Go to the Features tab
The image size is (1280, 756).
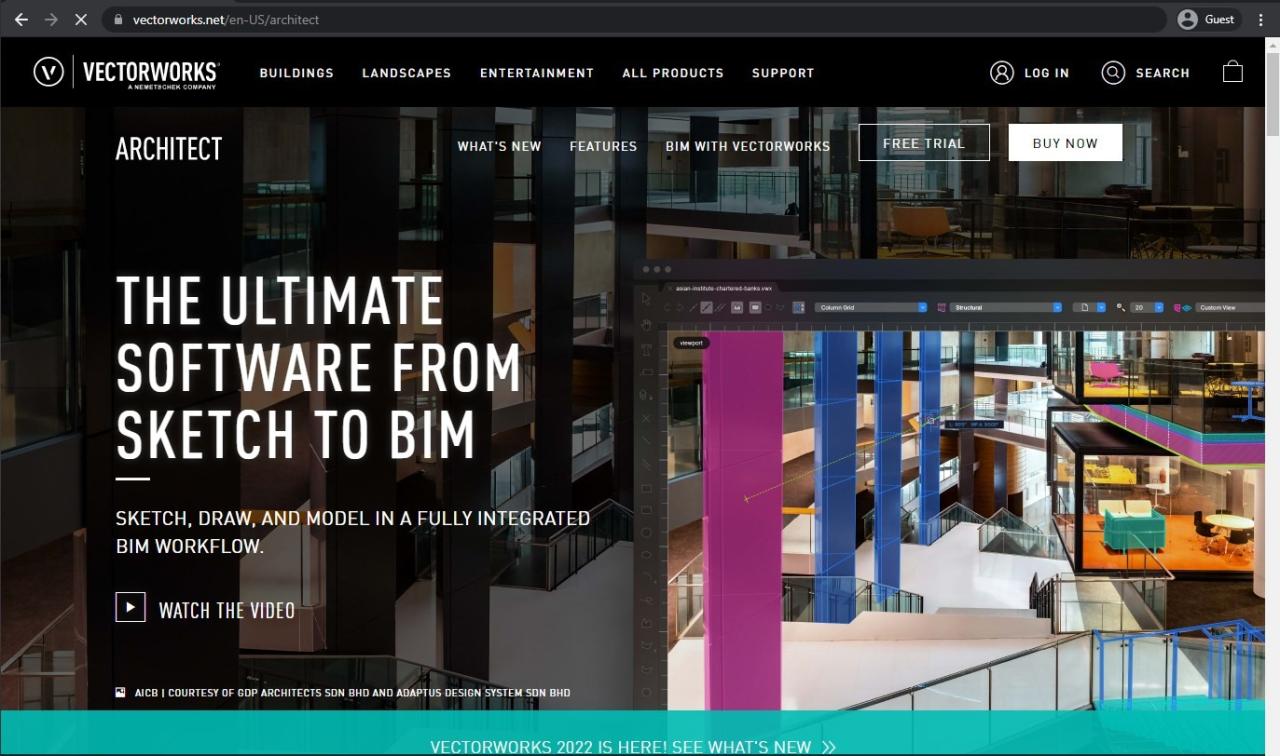(603, 146)
